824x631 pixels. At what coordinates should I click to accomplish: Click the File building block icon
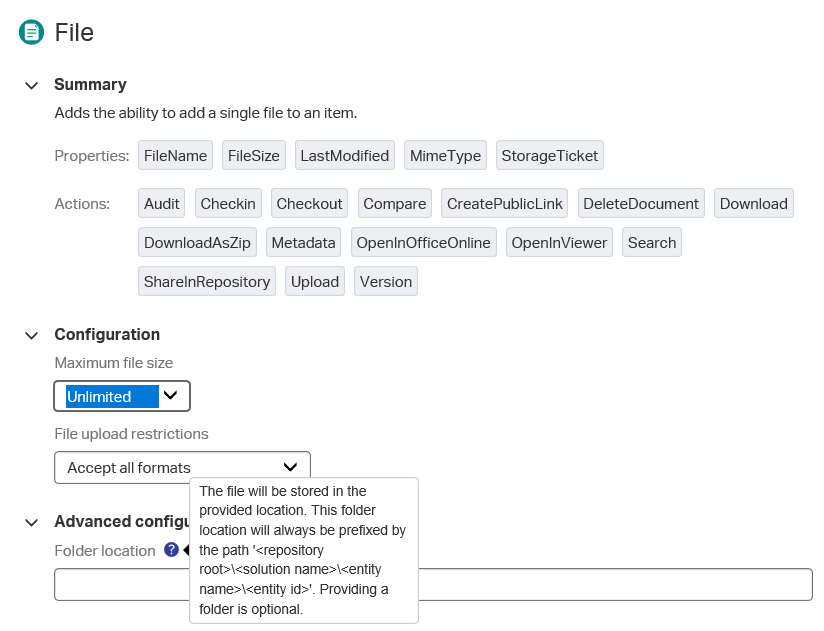click(32, 32)
